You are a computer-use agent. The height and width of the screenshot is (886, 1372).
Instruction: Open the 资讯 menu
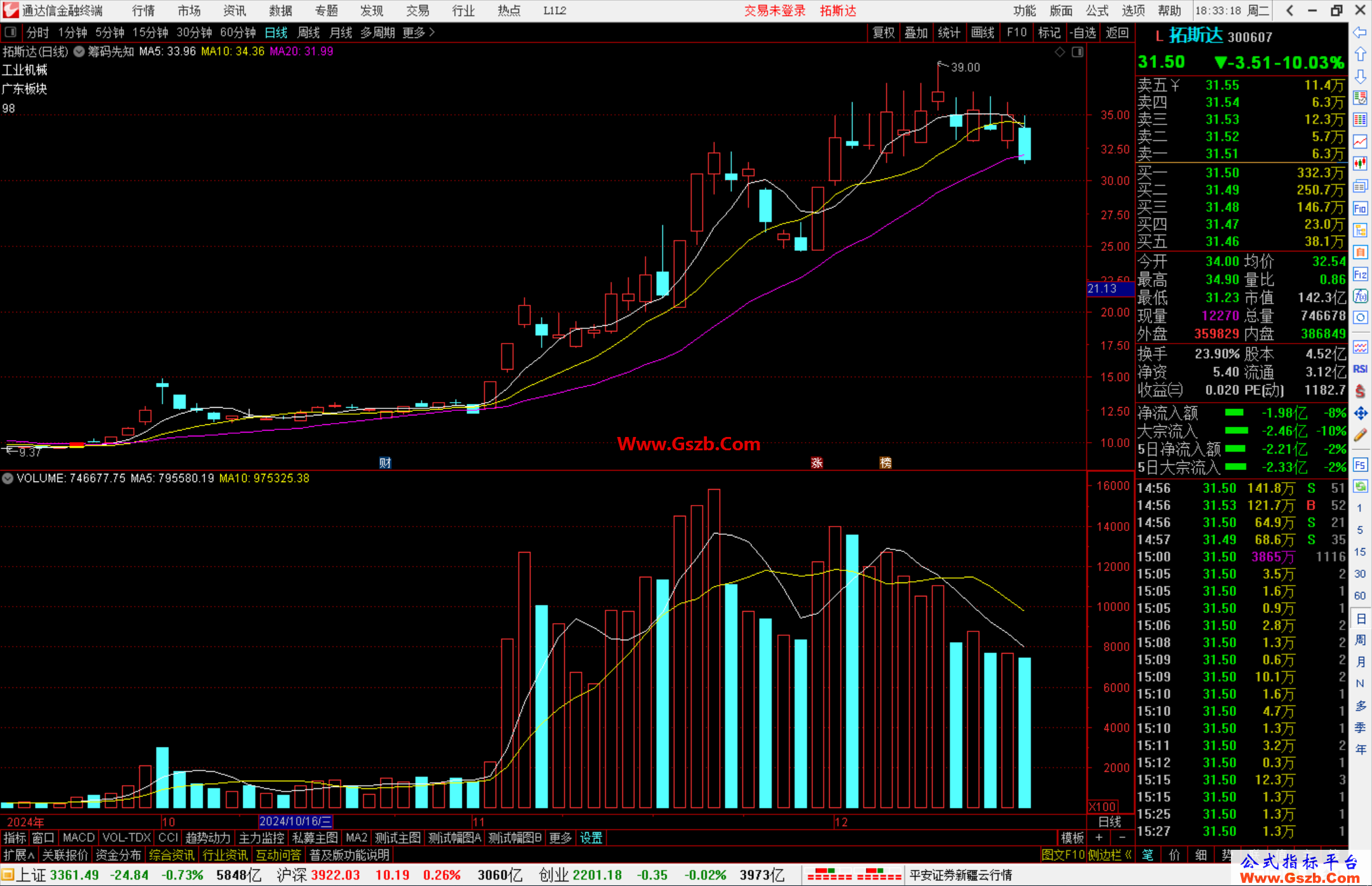coord(234,11)
